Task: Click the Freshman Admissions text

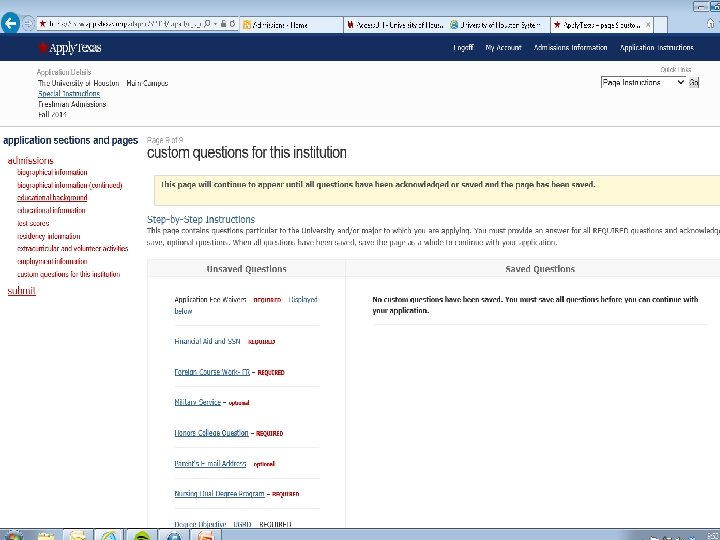Action: 72,104
